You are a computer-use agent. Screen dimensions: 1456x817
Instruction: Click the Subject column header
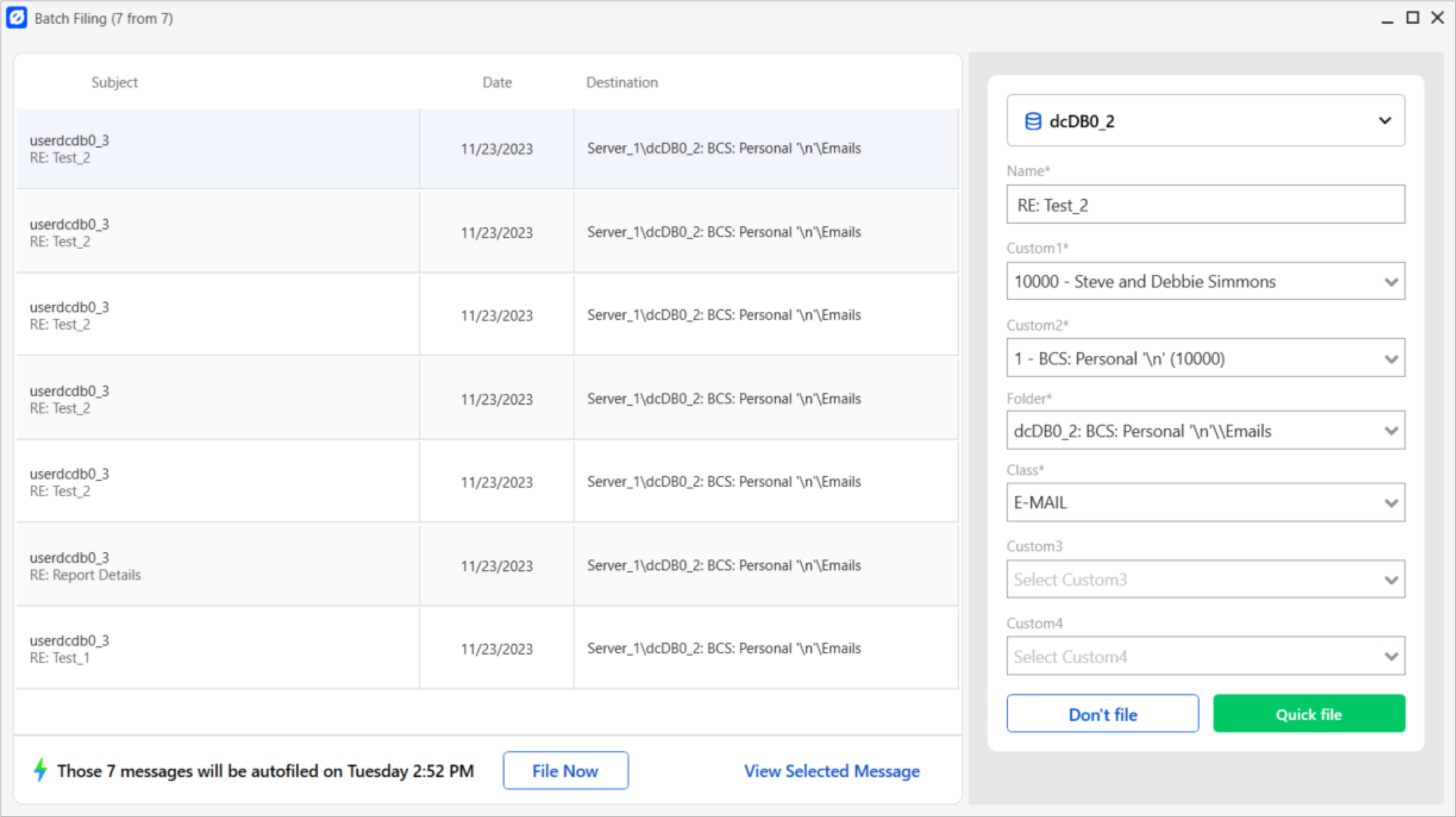(x=114, y=82)
